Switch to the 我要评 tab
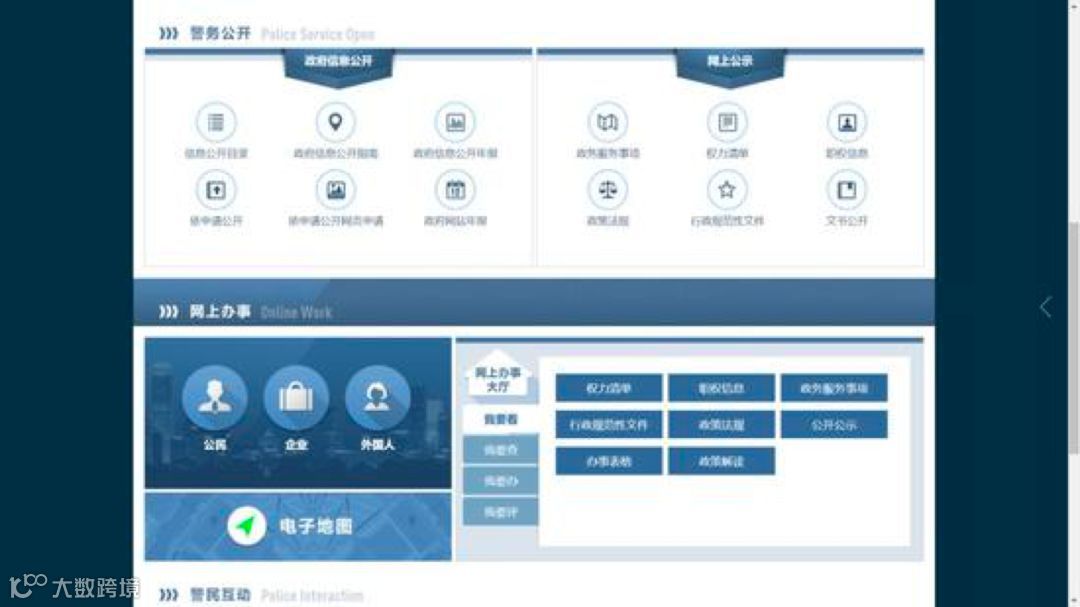The image size is (1080, 607). pos(501,512)
